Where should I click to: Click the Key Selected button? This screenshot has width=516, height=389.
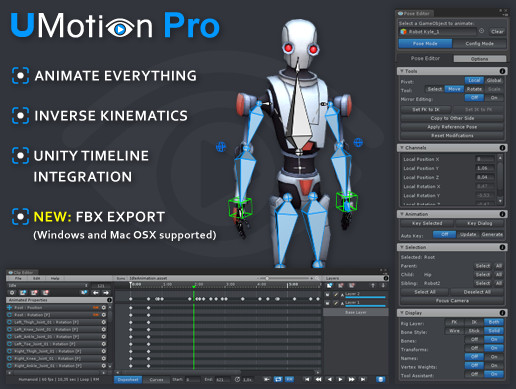(427, 223)
